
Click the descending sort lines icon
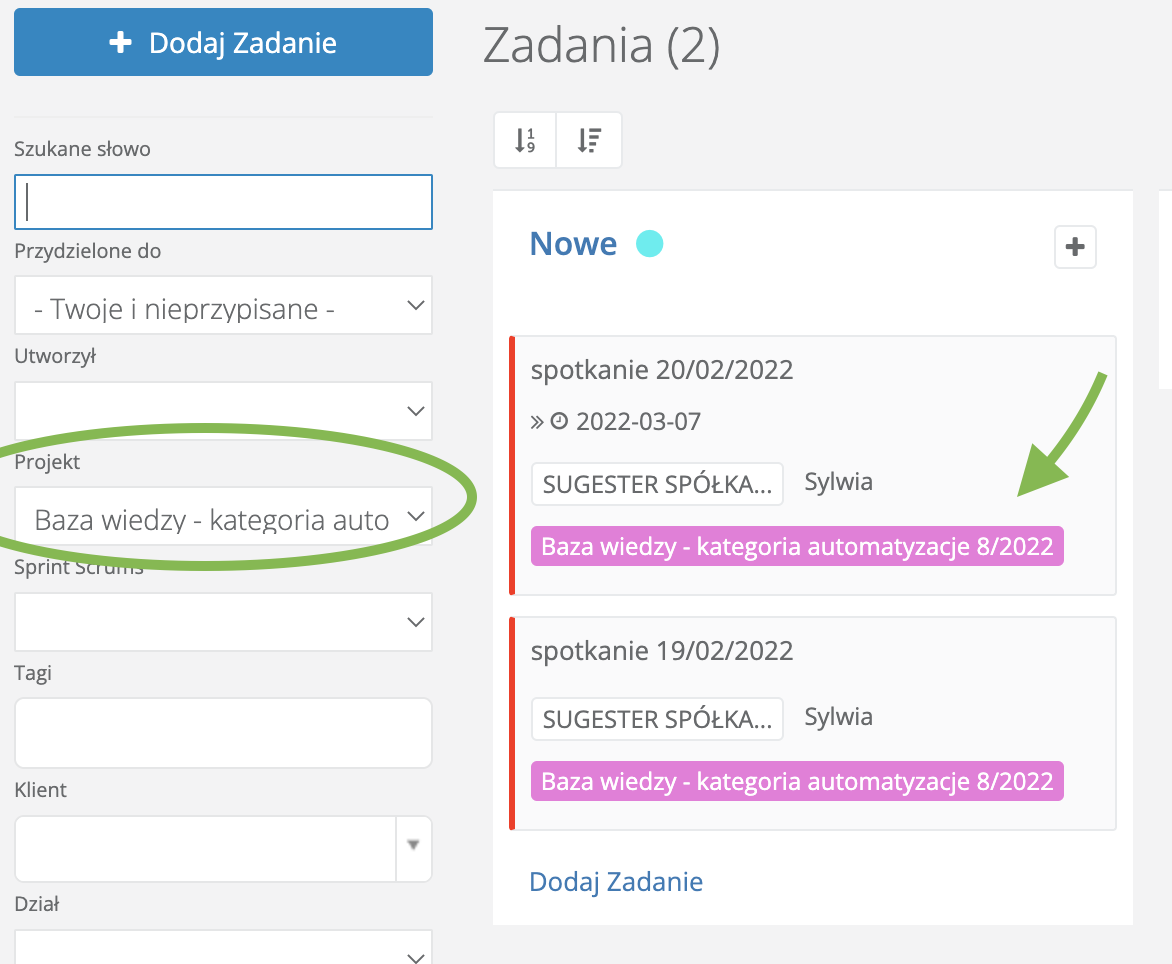coord(589,140)
